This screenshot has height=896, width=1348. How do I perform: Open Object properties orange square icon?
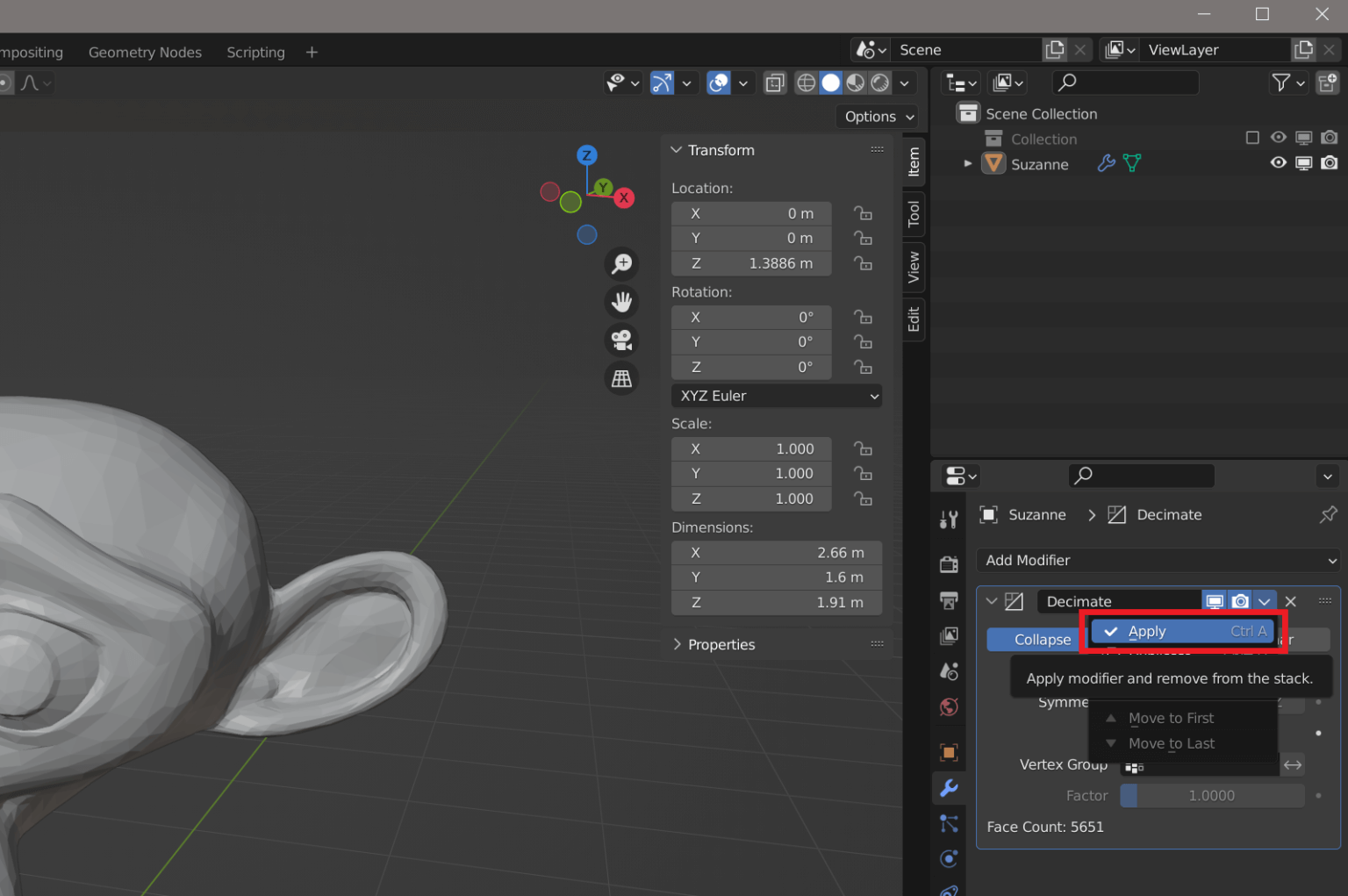949,752
